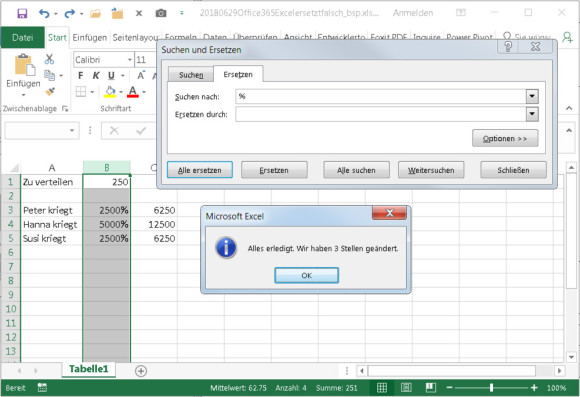Viewport: 580px width, 397px height.
Task: Click the Schließen button
Action: click(513, 170)
